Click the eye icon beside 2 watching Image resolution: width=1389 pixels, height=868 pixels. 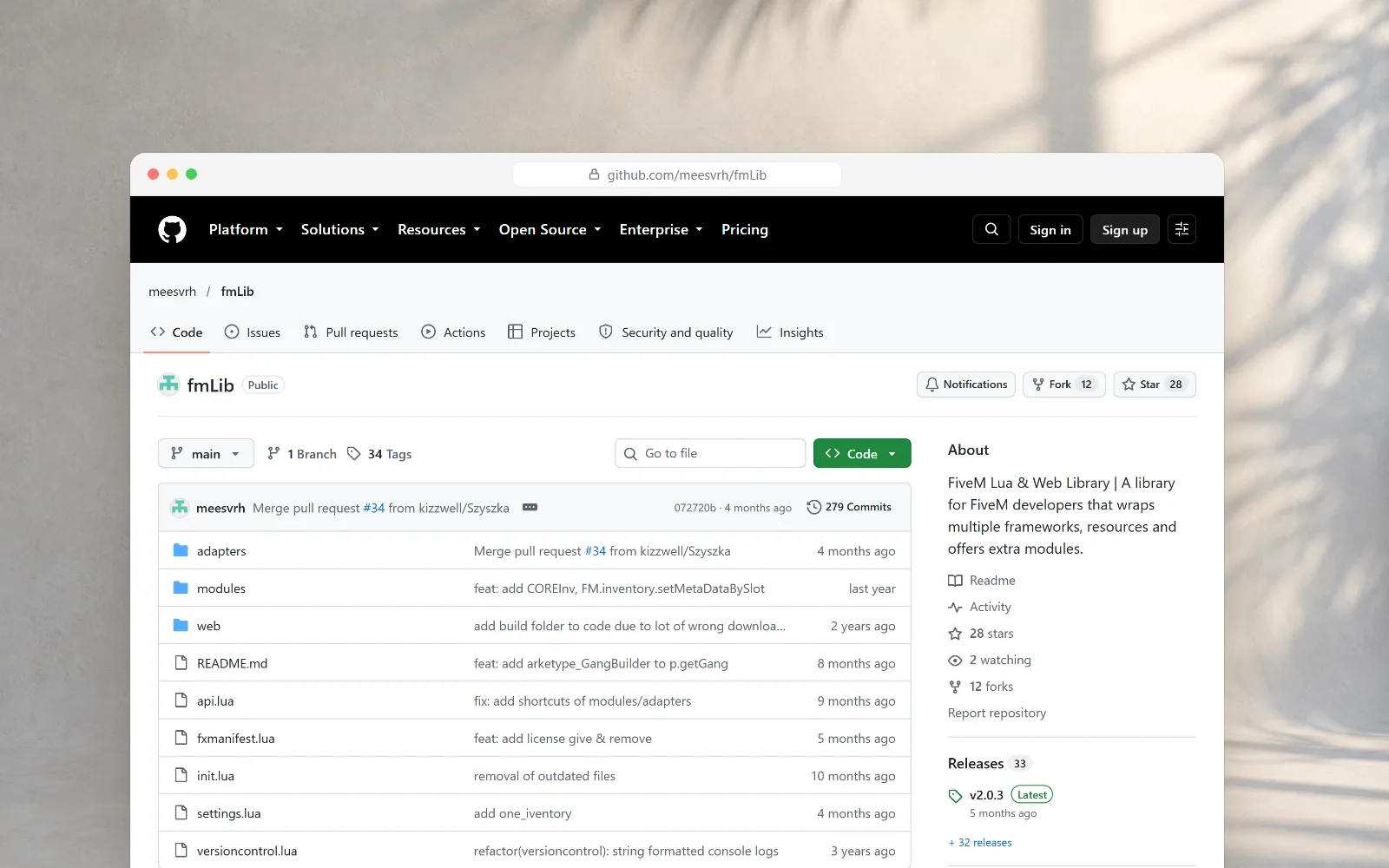[x=955, y=661]
